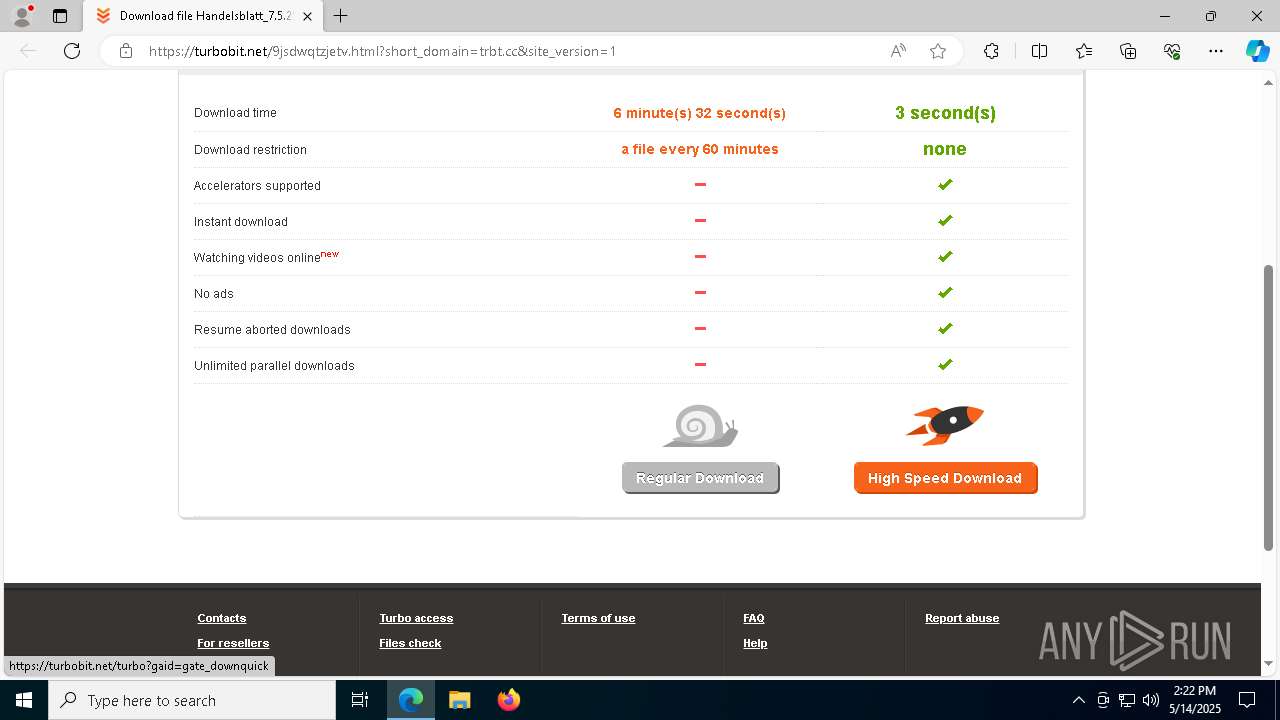This screenshot has height=720, width=1280.
Task: Go back to the previous page
Action: tap(28, 51)
